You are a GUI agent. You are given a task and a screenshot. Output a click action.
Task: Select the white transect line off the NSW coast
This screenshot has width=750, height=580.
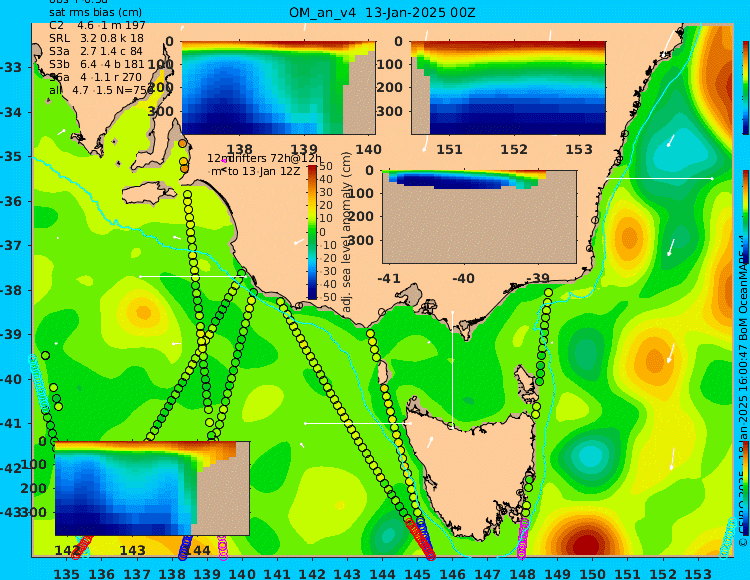coord(659,178)
